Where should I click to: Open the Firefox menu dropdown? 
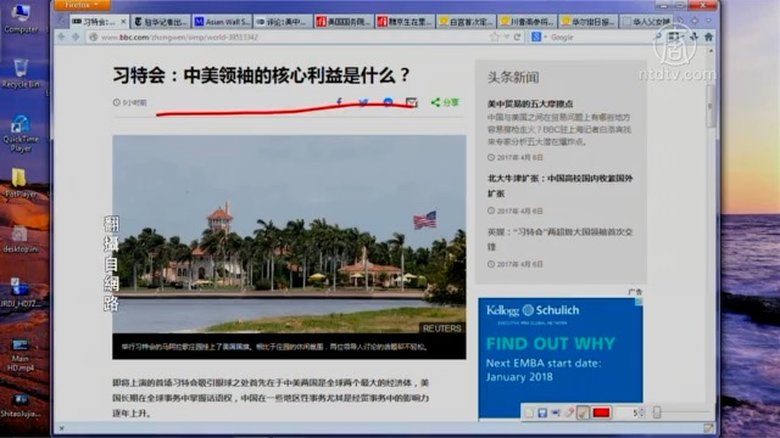(x=83, y=5)
